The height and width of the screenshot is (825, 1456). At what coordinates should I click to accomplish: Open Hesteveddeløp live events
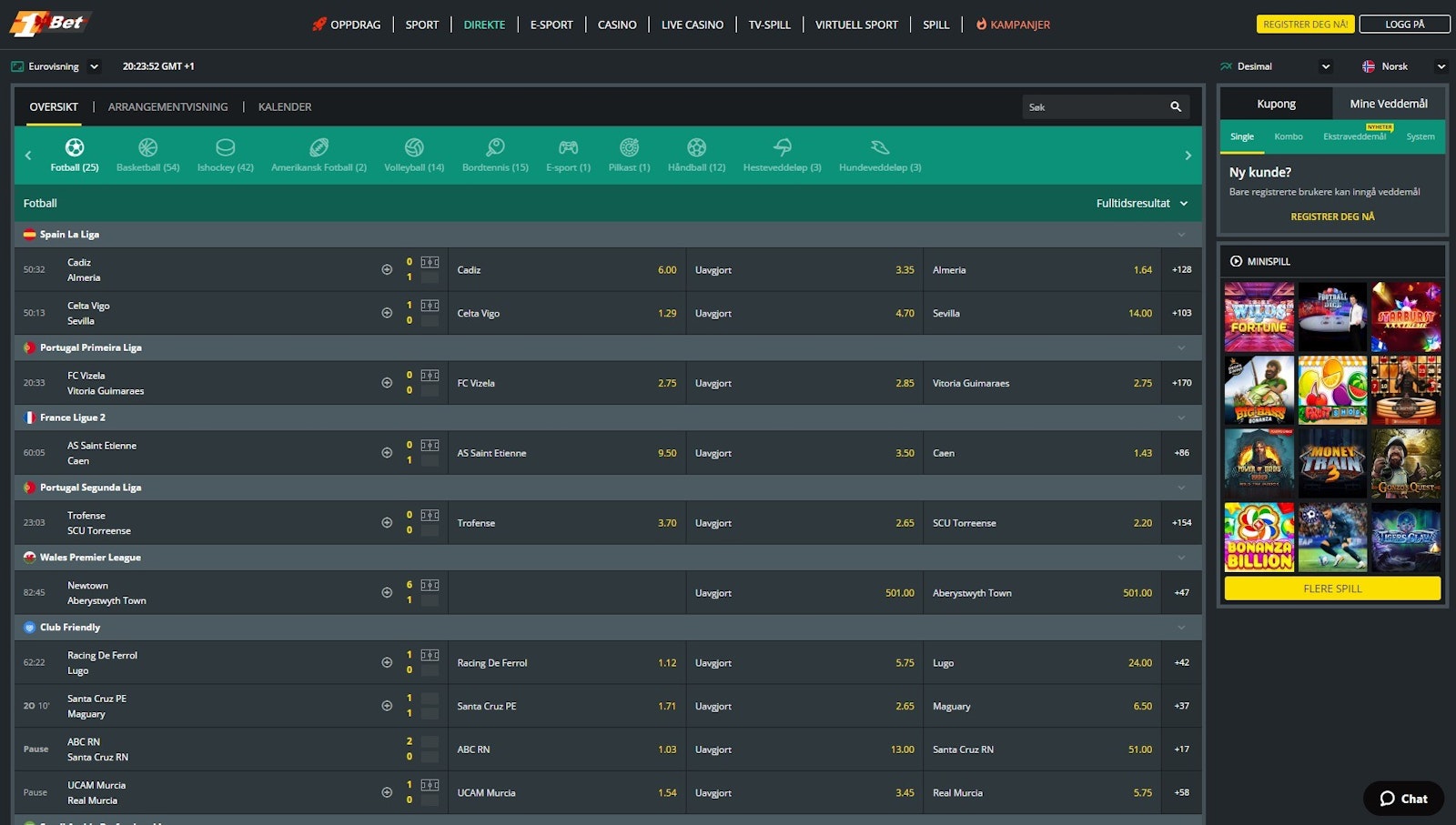[x=781, y=155]
